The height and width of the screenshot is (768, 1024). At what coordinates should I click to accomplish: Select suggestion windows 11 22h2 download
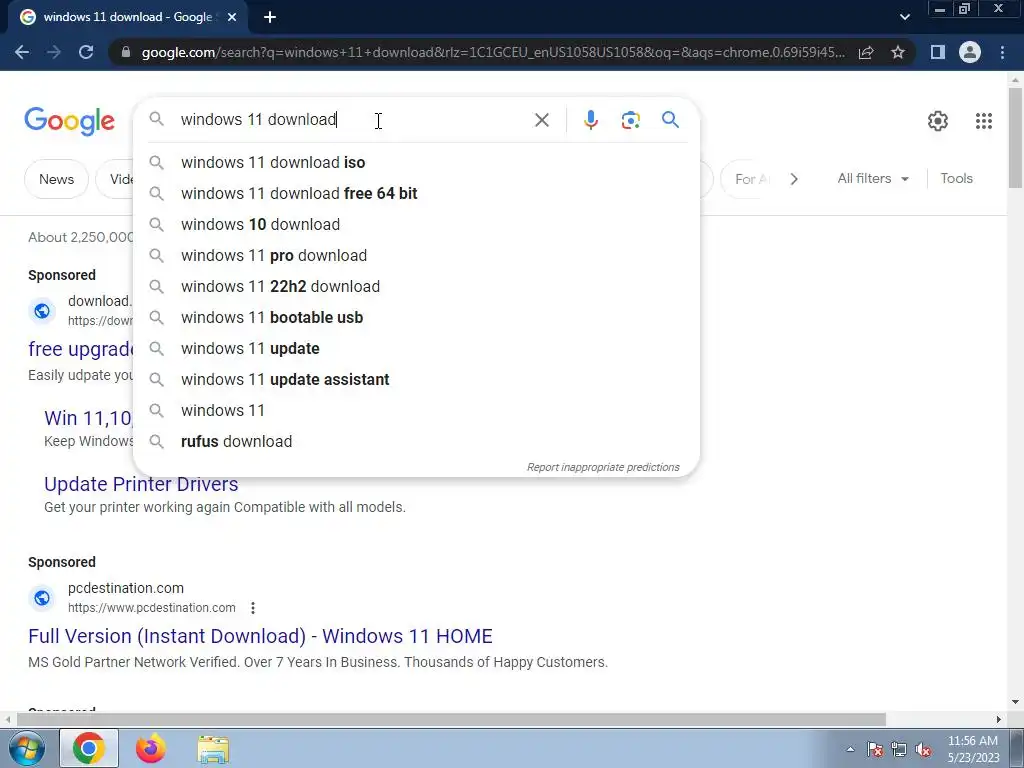coord(416,287)
